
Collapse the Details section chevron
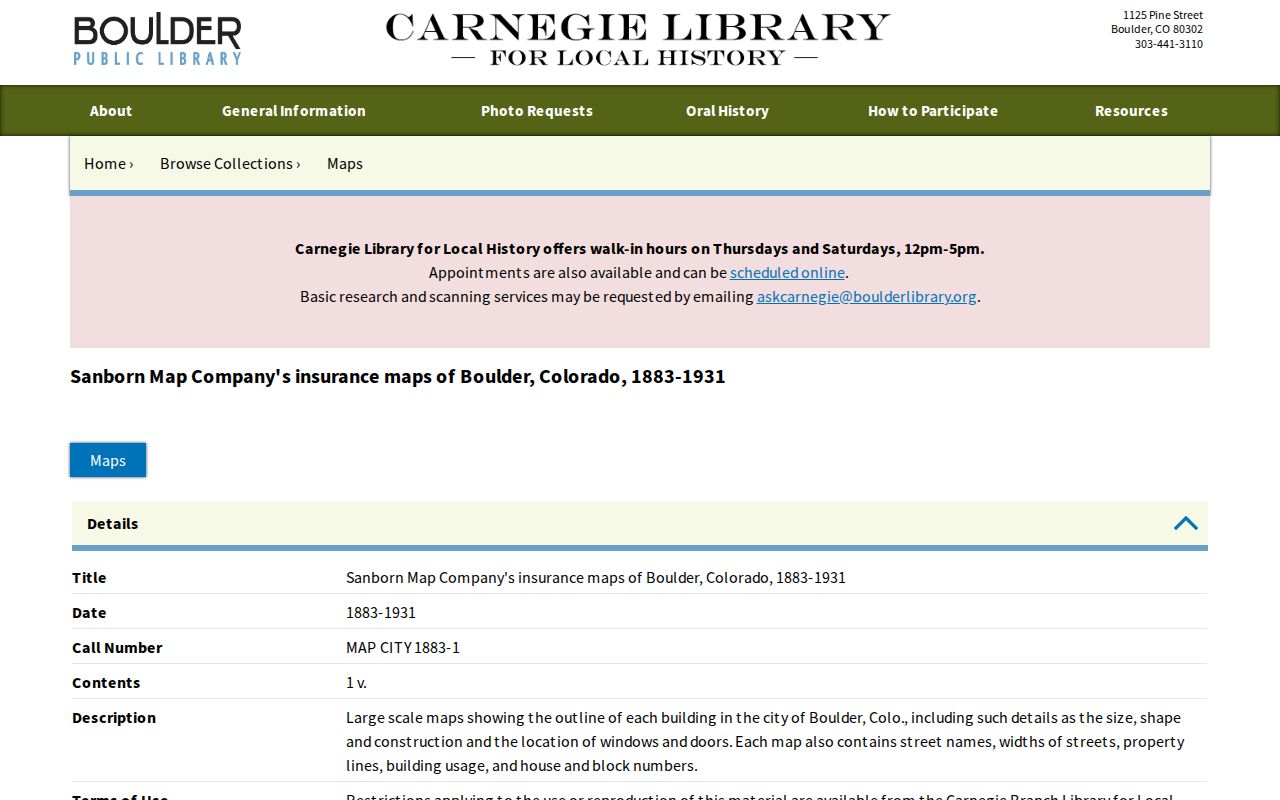[x=1185, y=523]
